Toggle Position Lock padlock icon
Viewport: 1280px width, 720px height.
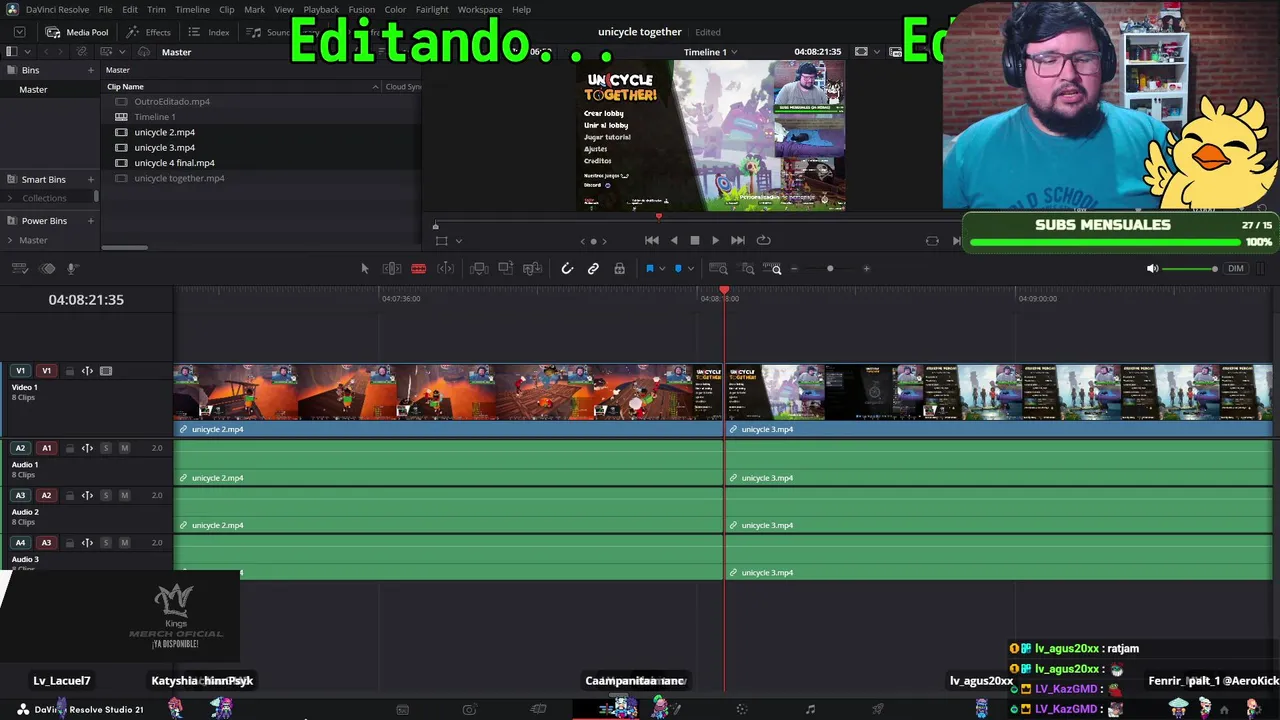(x=620, y=268)
